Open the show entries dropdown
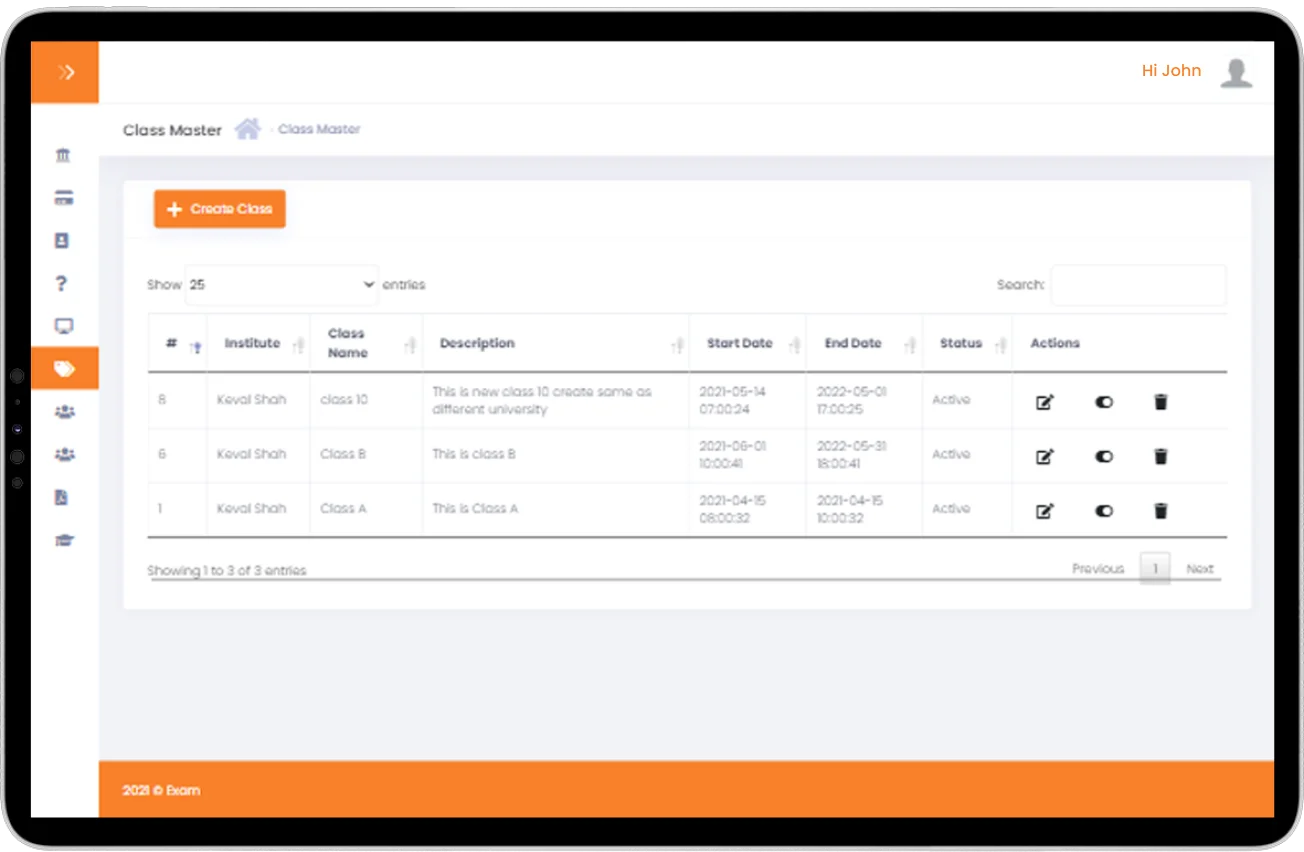Viewport: 1304px width, 852px height. click(x=281, y=285)
